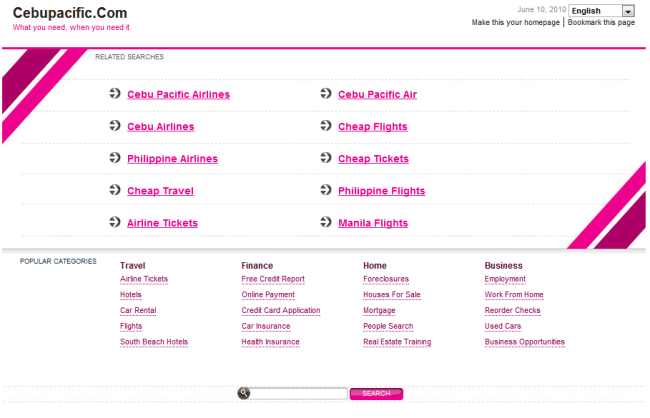The height and width of the screenshot is (418, 650).
Task: Select Health Insurance under Finance
Action: 270,342
